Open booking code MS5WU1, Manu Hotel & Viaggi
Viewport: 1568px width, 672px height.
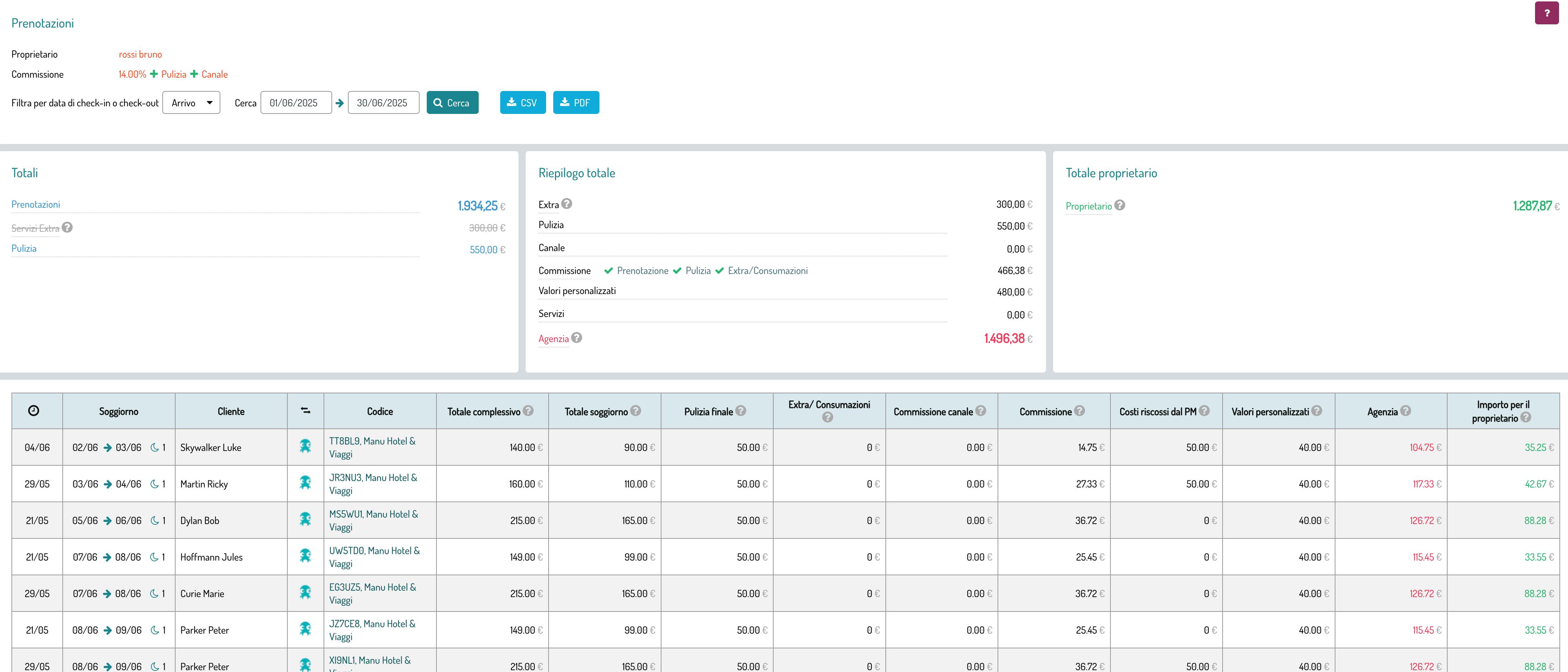(374, 520)
